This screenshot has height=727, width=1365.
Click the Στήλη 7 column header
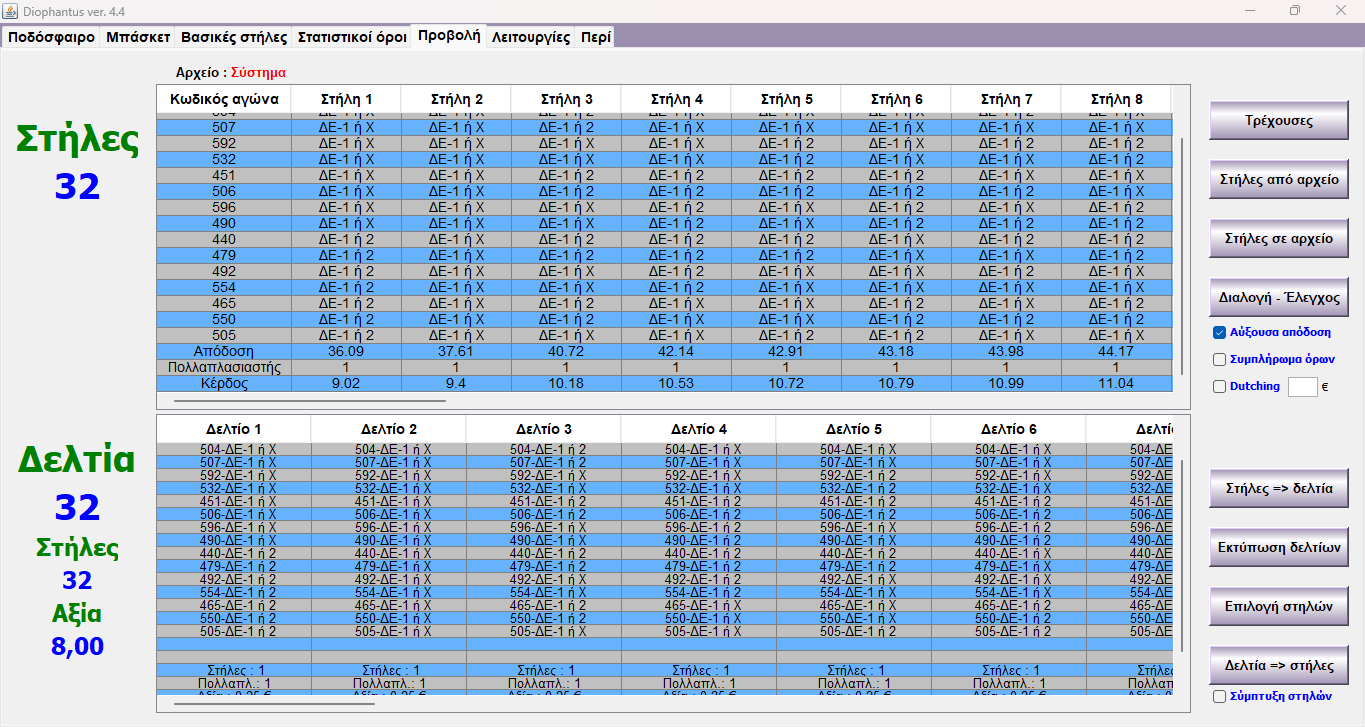point(1006,100)
